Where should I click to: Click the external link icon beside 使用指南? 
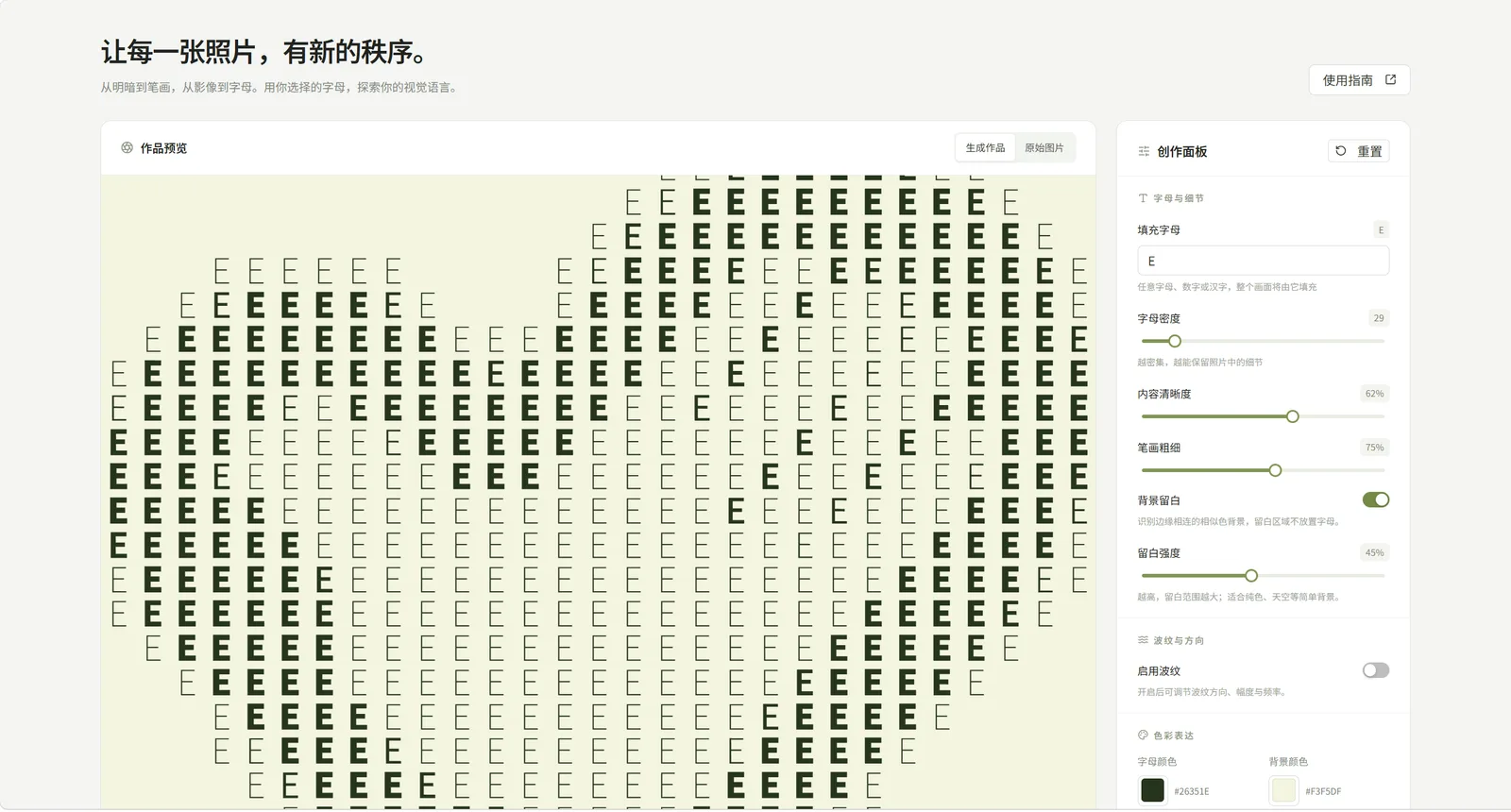click(x=1390, y=80)
